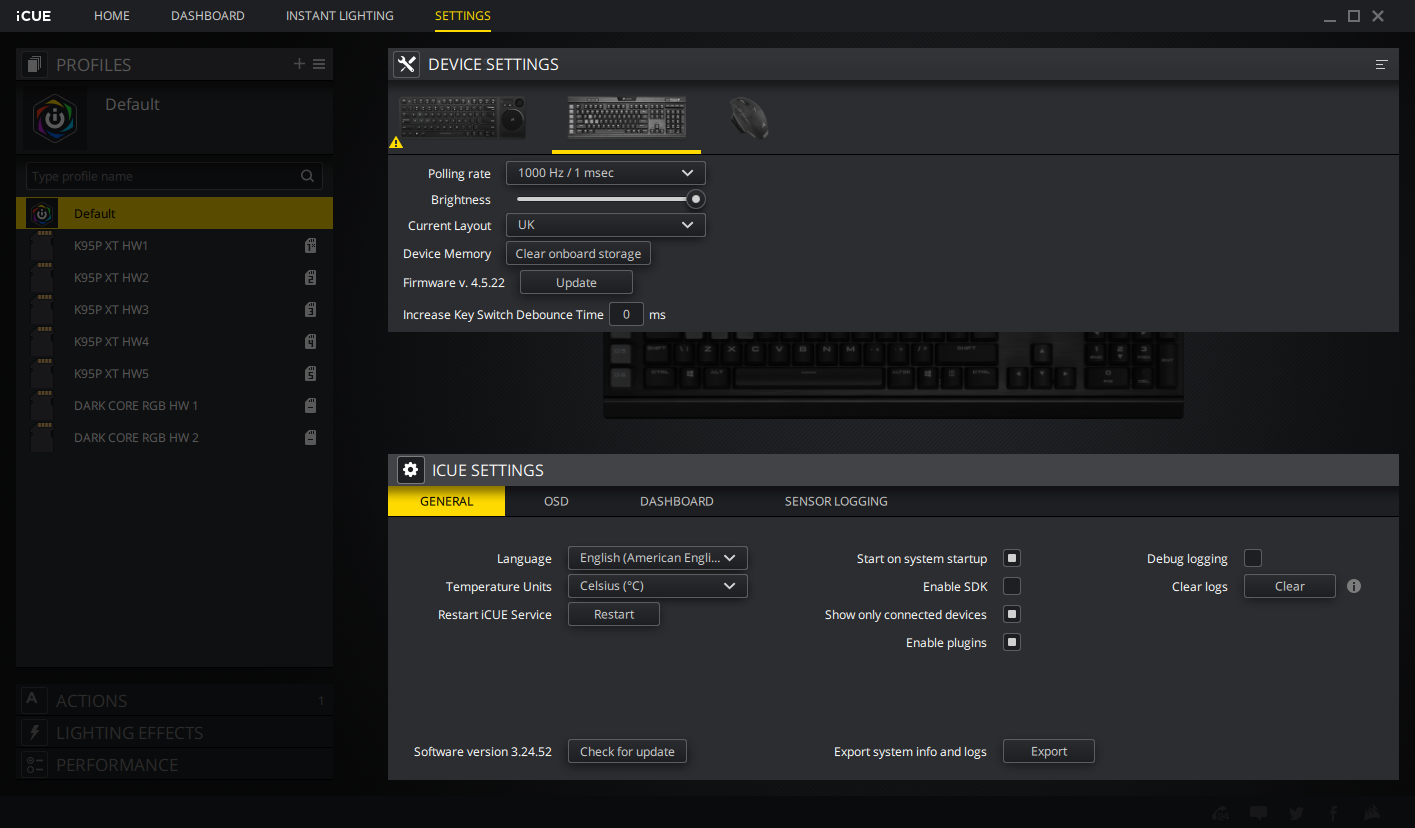Click the Clear onboard storage button
Viewport: 1415px width, 828px height.
pyautogui.click(x=578, y=254)
